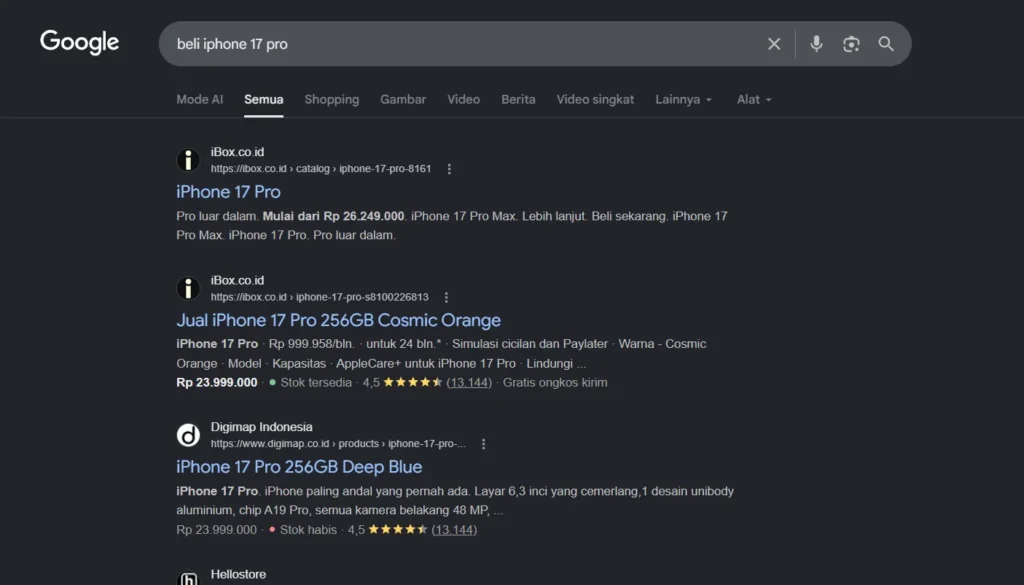The image size is (1024, 585).
Task: Start voice search with microphone icon
Action: click(816, 44)
